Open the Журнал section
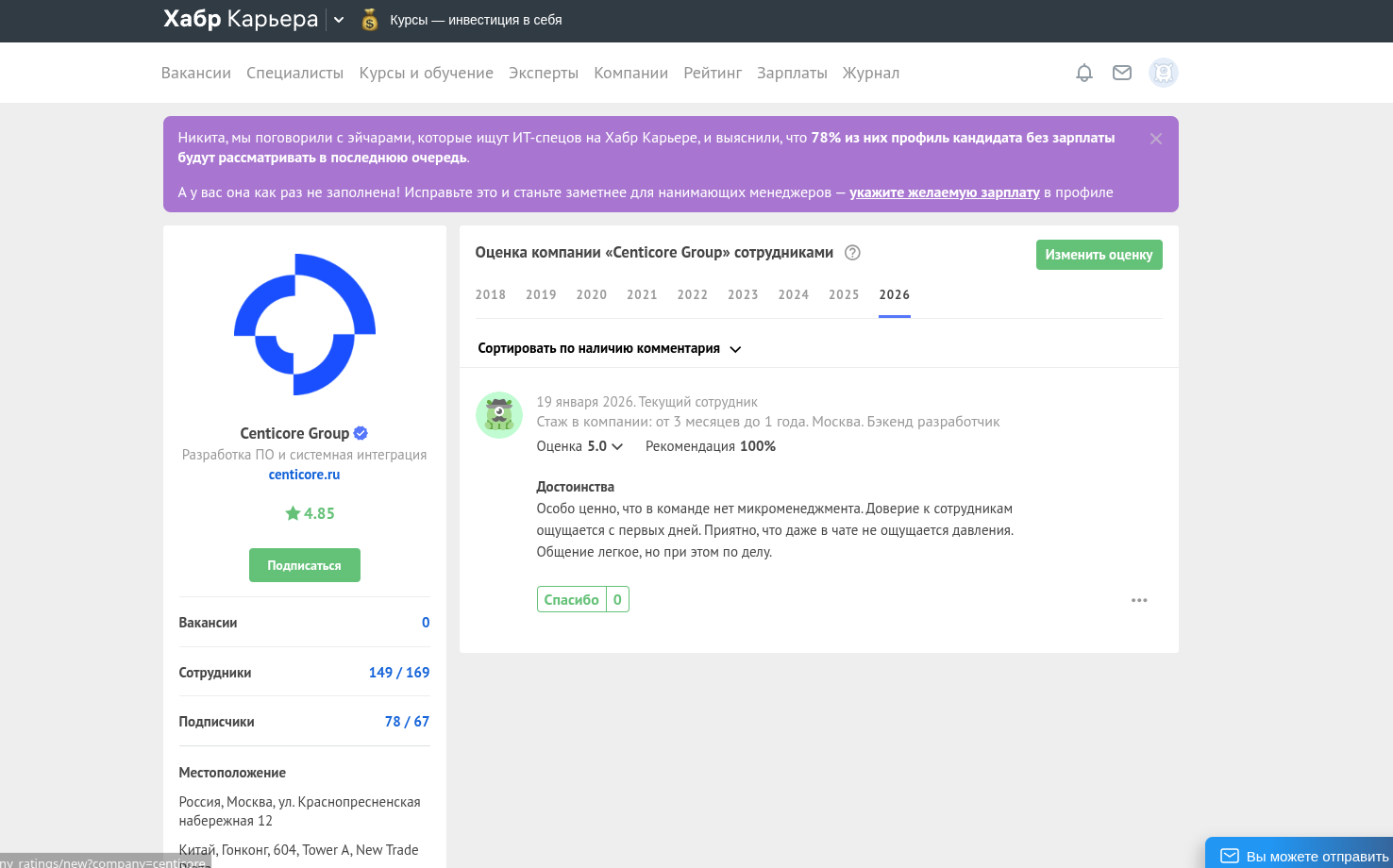This screenshot has width=1393, height=868. click(871, 73)
